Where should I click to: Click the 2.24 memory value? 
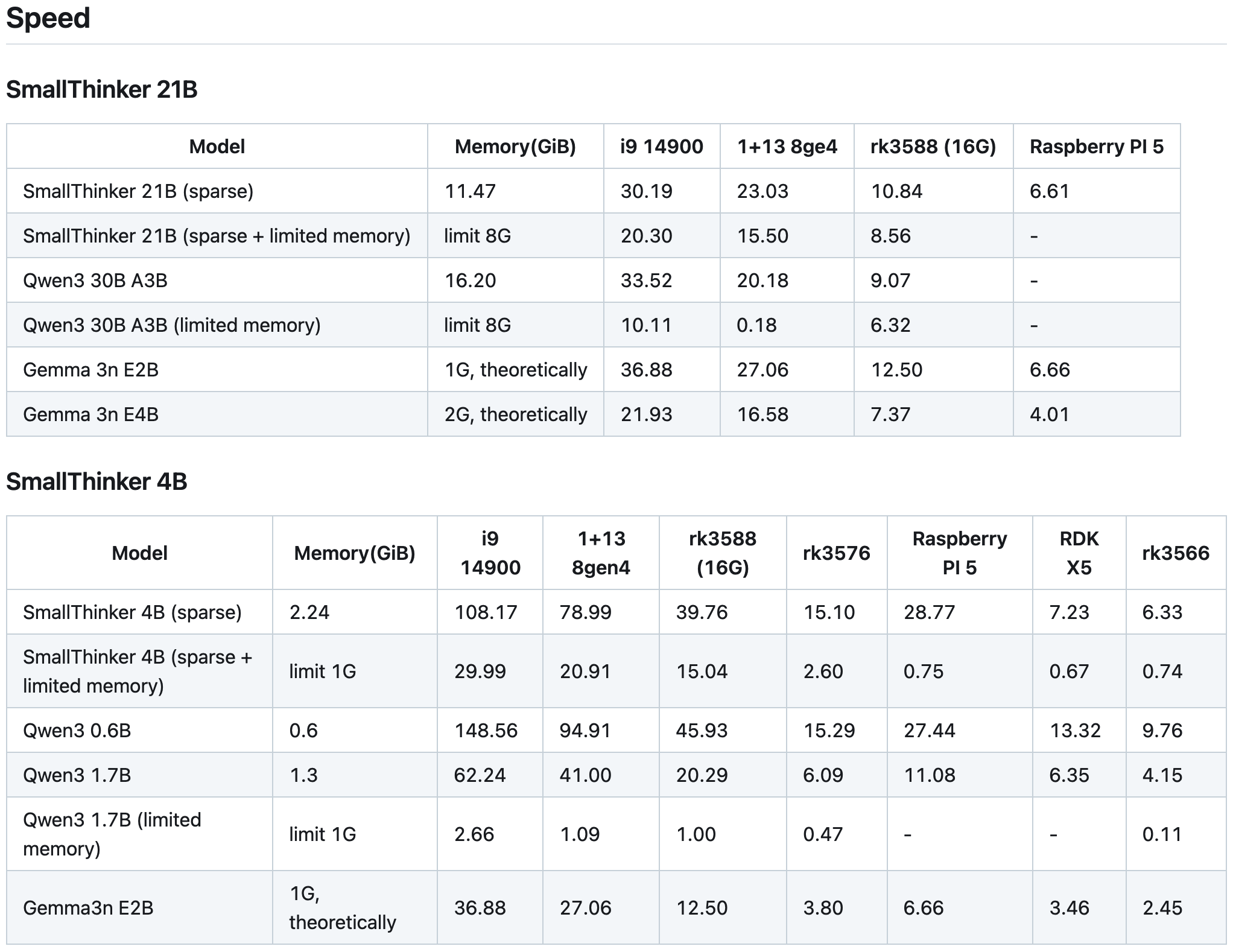tap(309, 612)
